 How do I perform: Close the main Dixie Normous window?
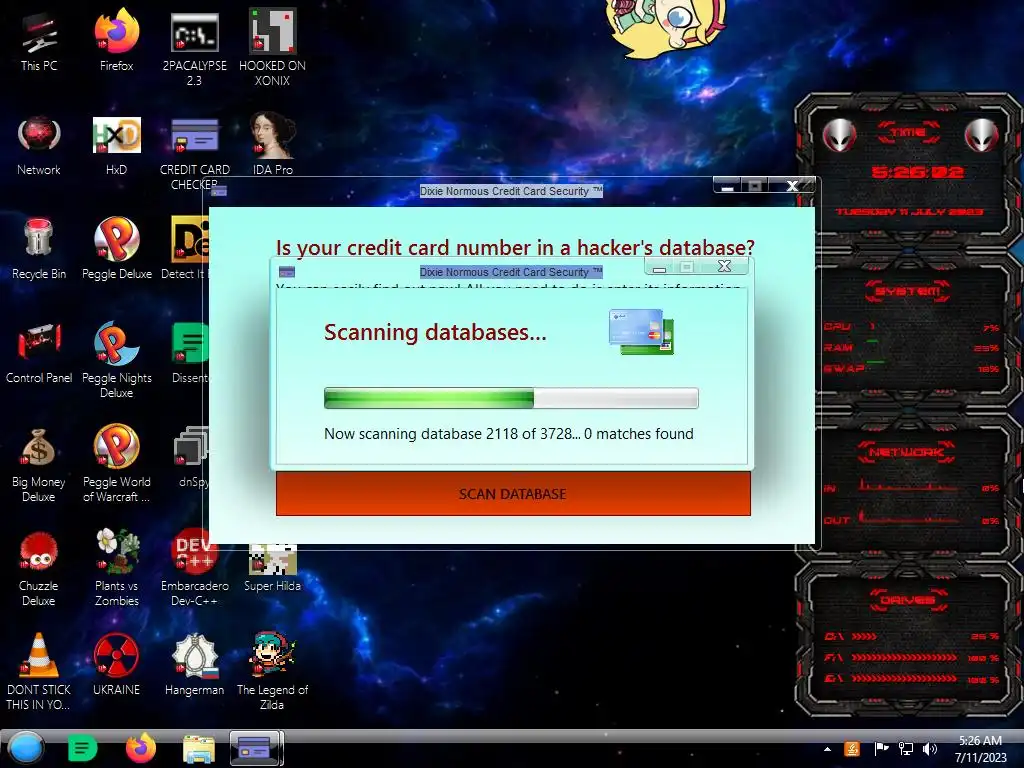pyautogui.click(x=792, y=185)
